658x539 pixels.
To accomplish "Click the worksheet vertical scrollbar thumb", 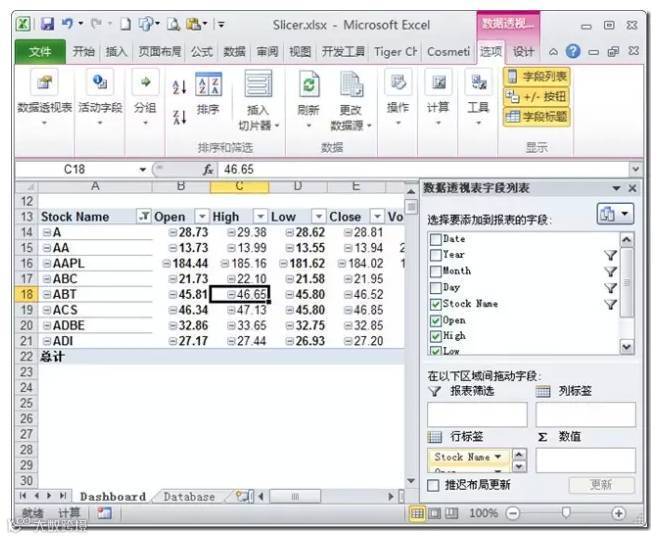I will pos(411,207).
